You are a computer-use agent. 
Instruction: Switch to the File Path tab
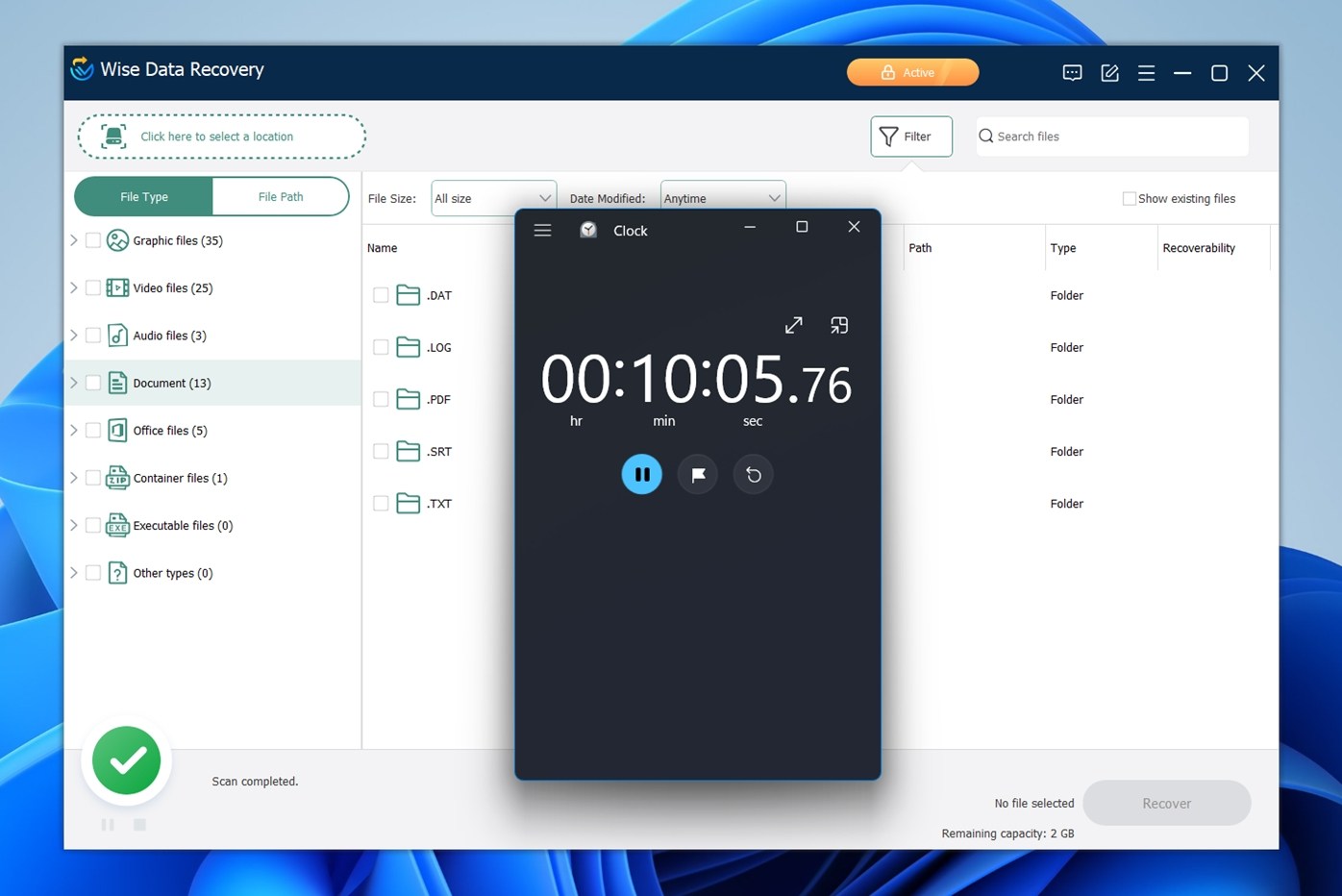(x=281, y=196)
